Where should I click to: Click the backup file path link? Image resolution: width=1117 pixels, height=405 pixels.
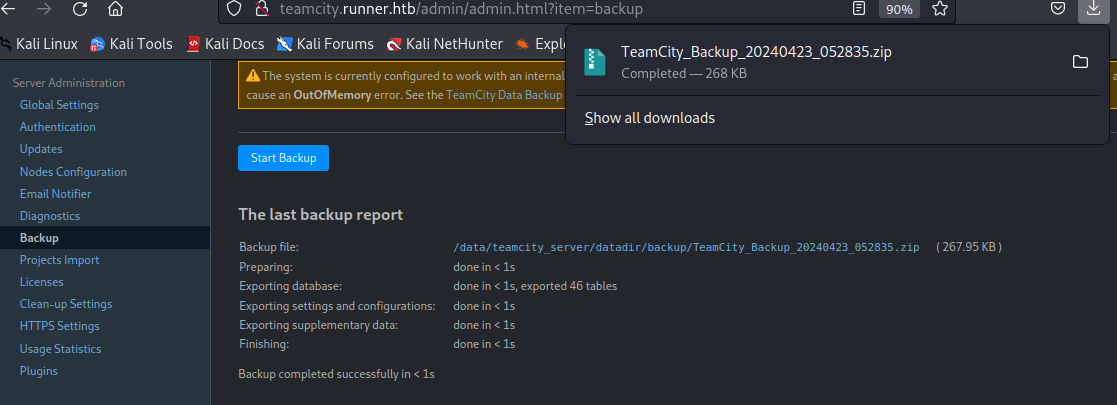[686, 247]
